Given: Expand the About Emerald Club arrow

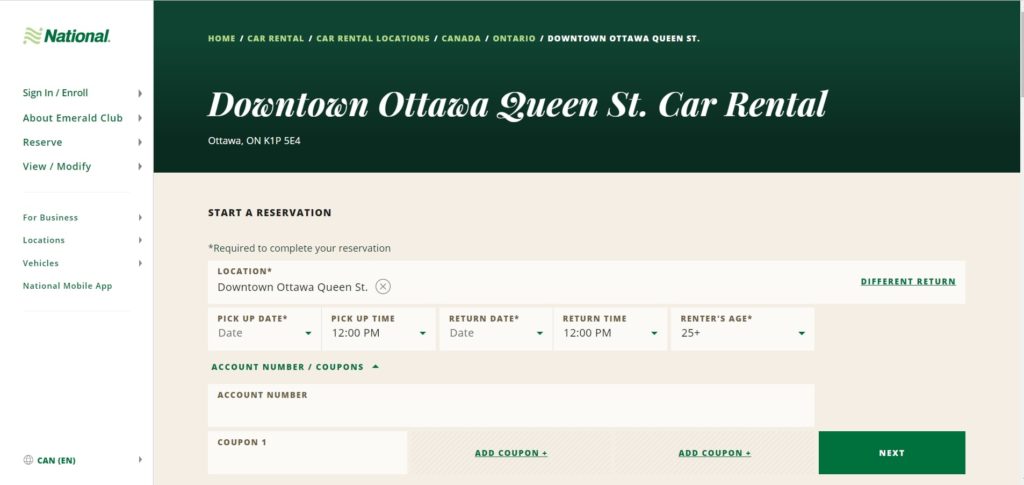Looking at the screenshot, I should (x=140, y=118).
